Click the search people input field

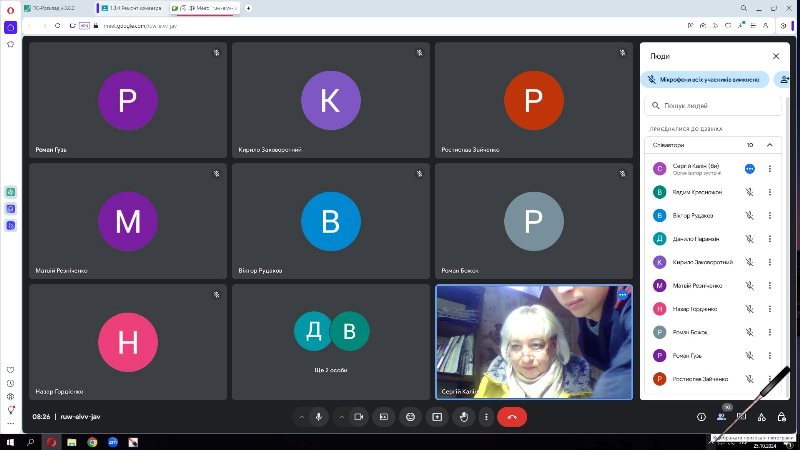click(x=712, y=104)
